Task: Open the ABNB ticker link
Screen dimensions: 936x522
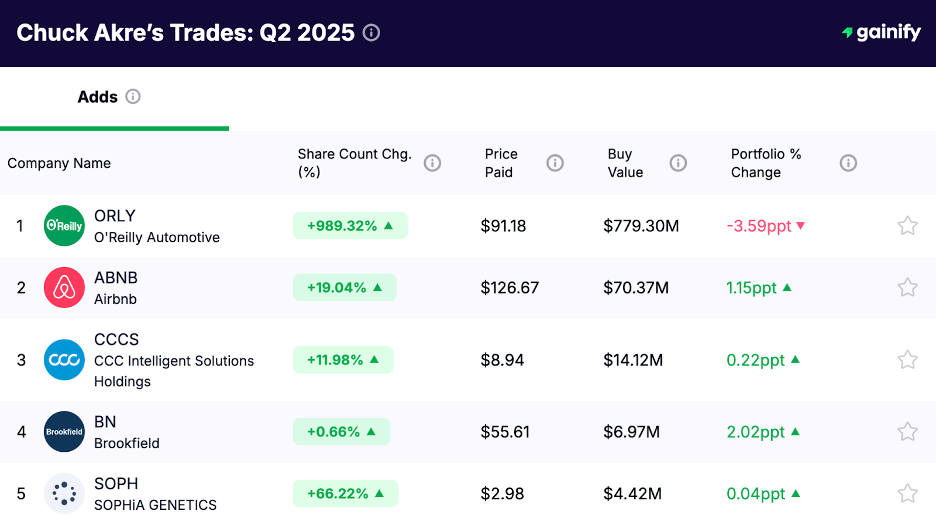Action: (116, 278)
